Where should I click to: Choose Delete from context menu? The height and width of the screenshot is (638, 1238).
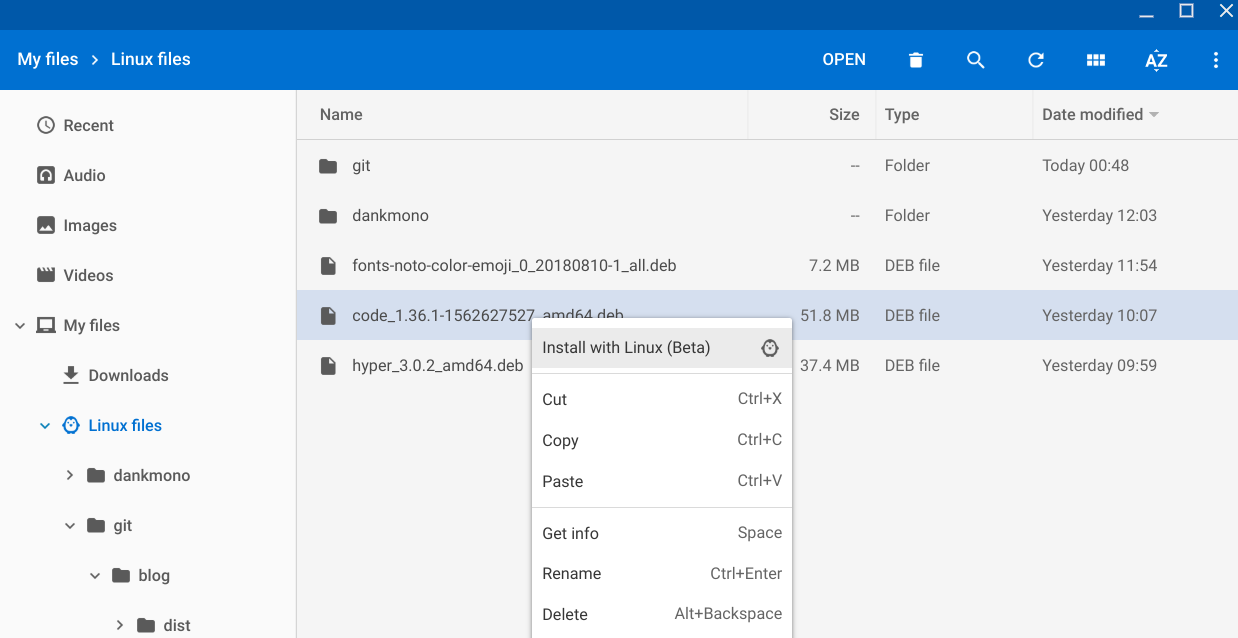[662, 614]
